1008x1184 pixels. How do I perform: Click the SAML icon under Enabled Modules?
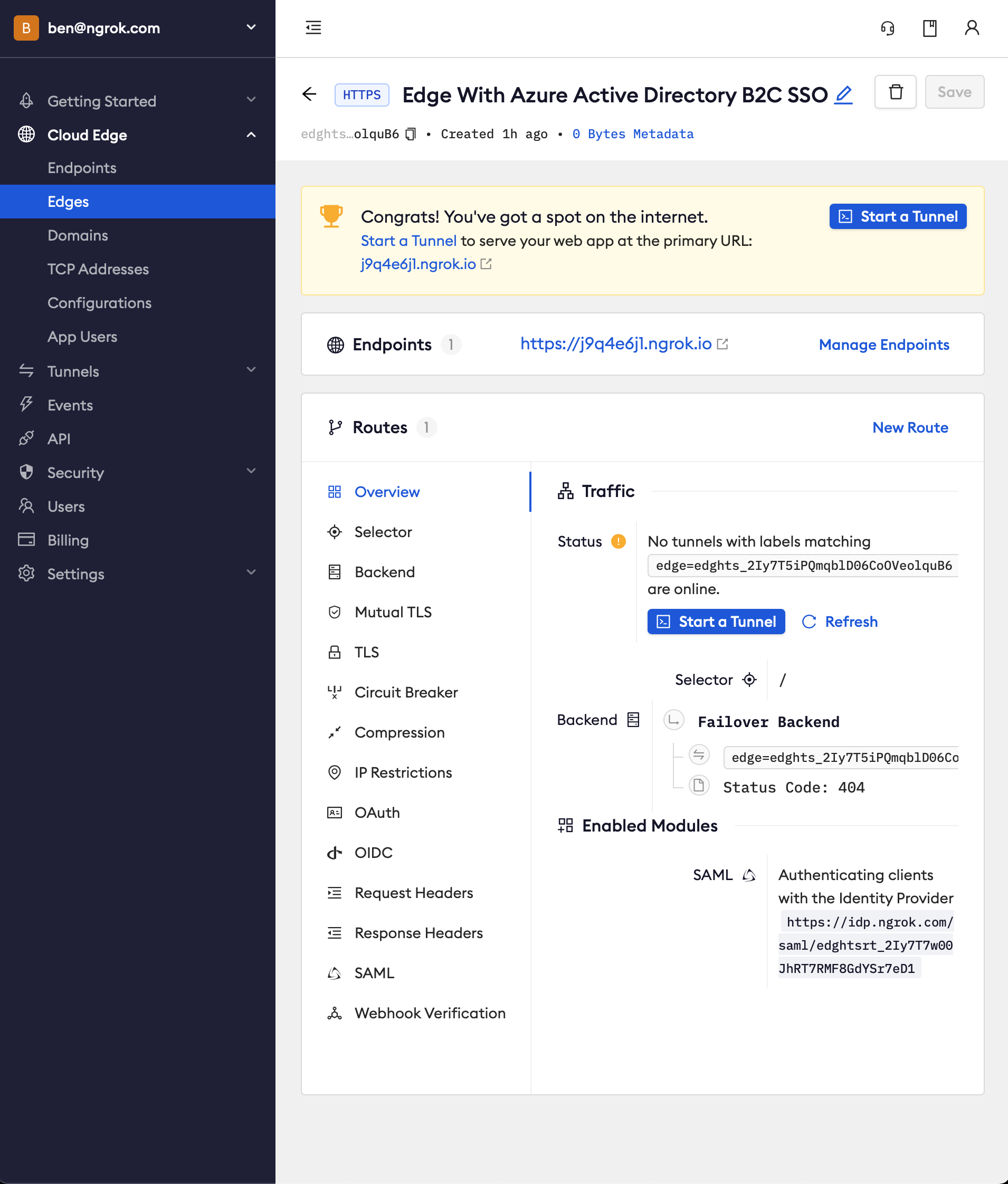click(749, 875)
